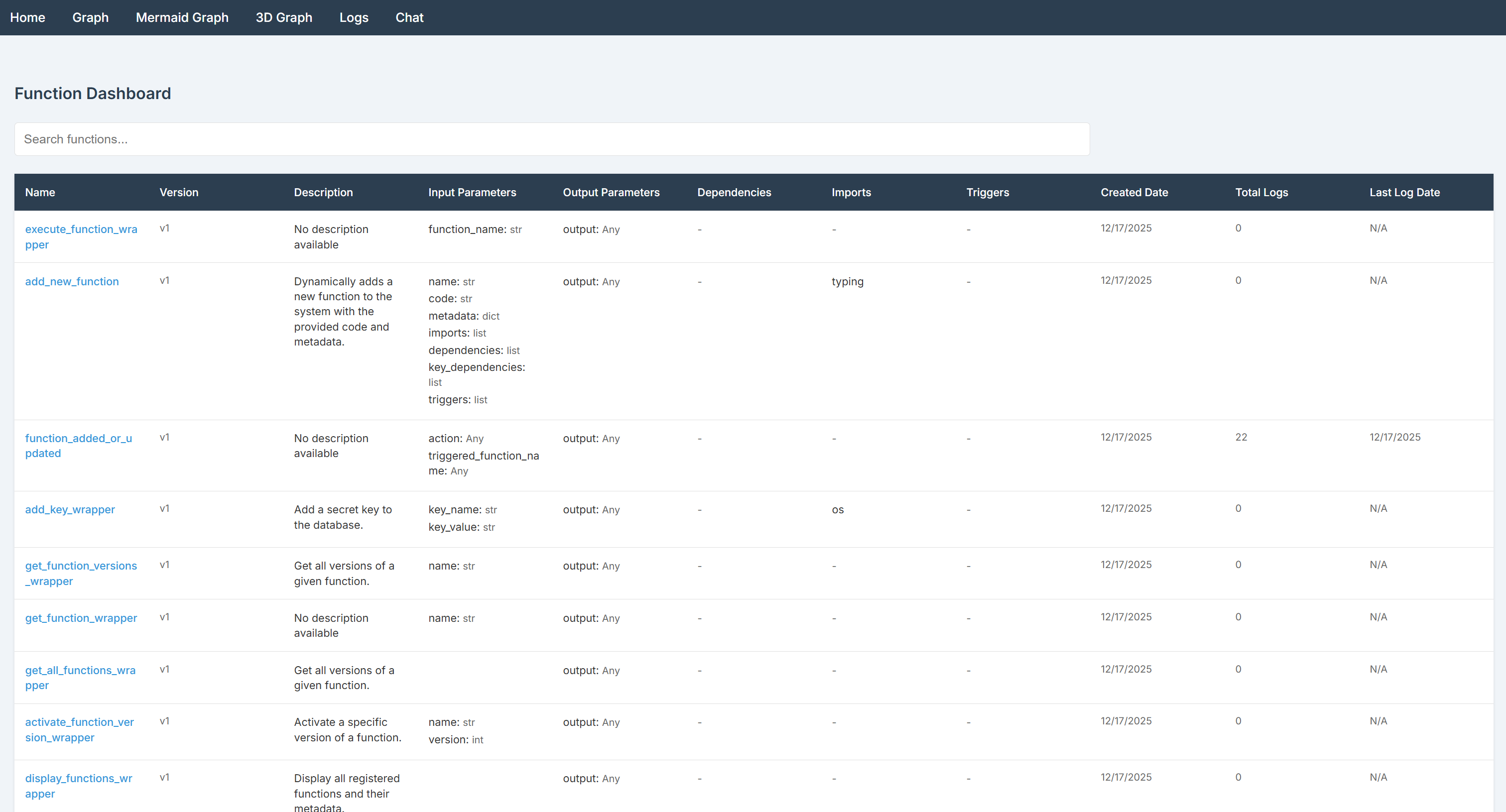Open the execute_function_wrapper function details
The width and height of the screenshot is (1506, 812).
coord(81,237)
